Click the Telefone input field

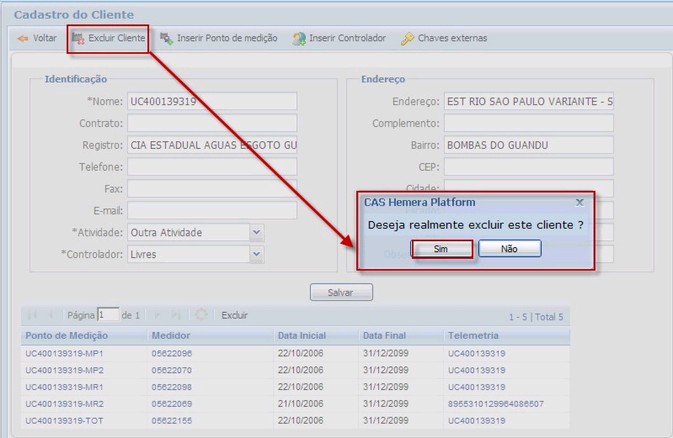[x=211, y=167]
